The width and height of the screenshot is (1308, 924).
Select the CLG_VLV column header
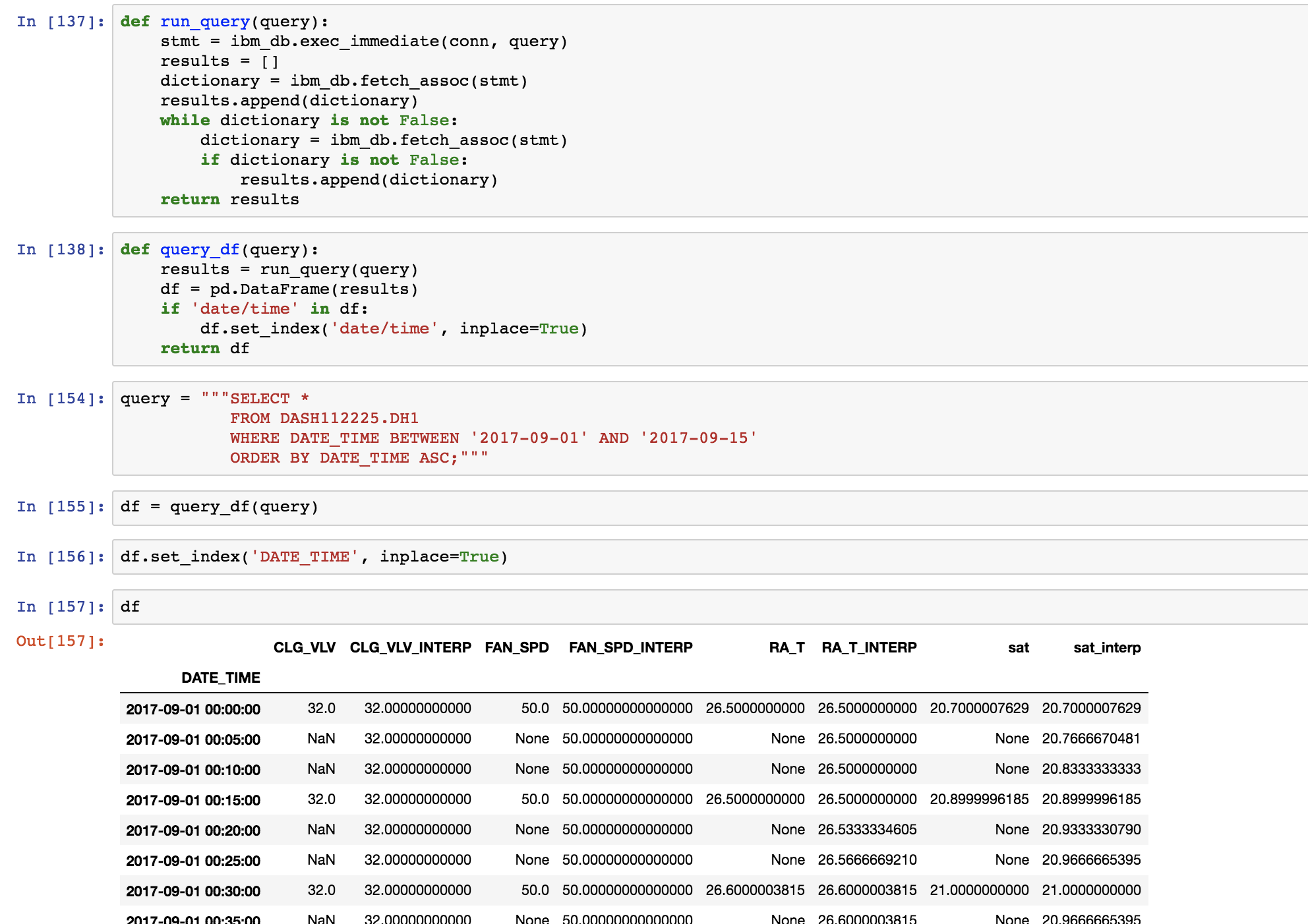[305, 647]
